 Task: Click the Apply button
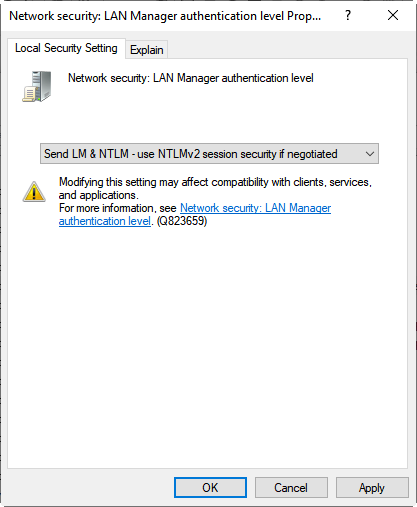[x=372, y=487]
